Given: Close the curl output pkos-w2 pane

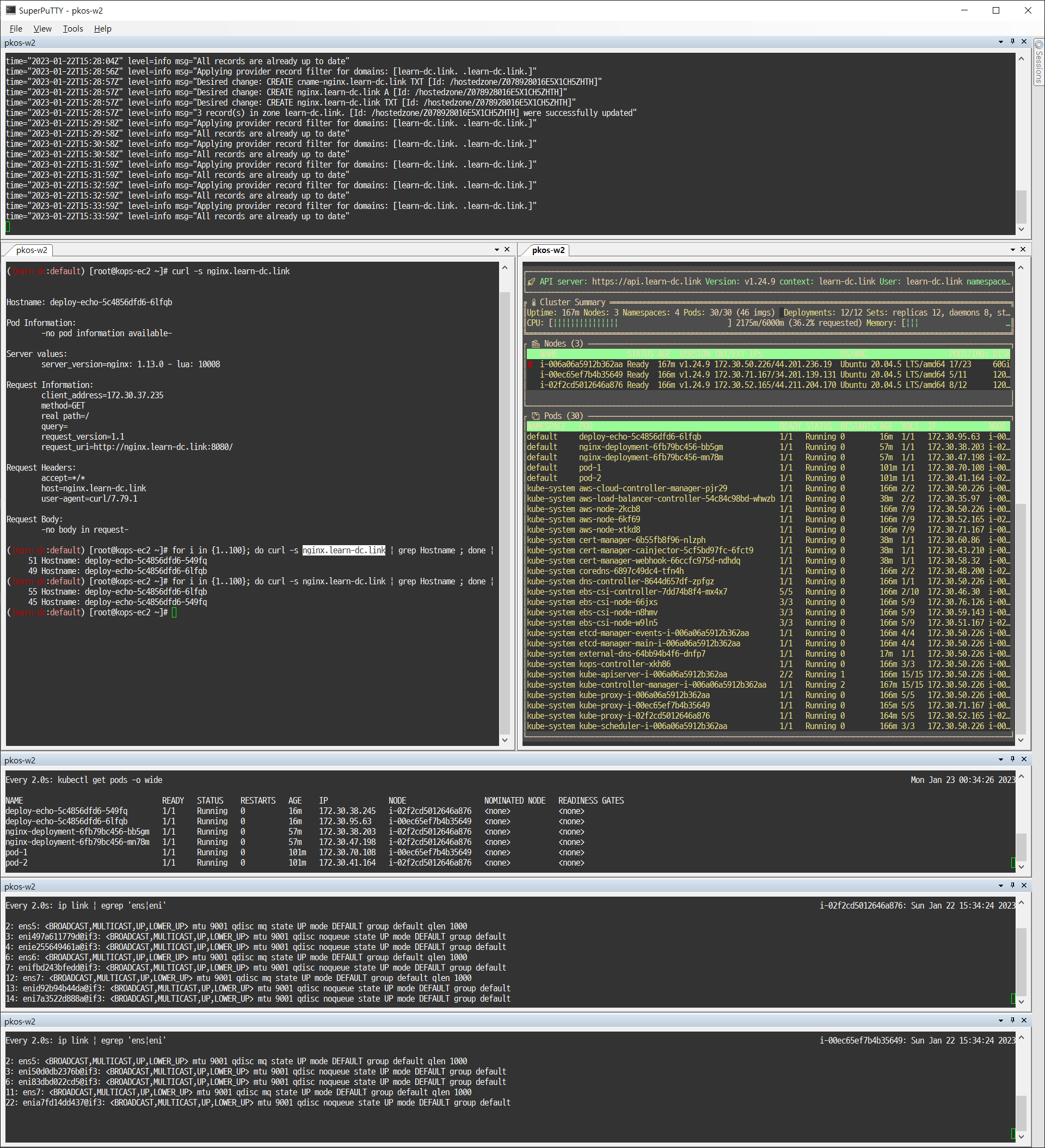Looking at the screenshot, I should click(507, 249).
